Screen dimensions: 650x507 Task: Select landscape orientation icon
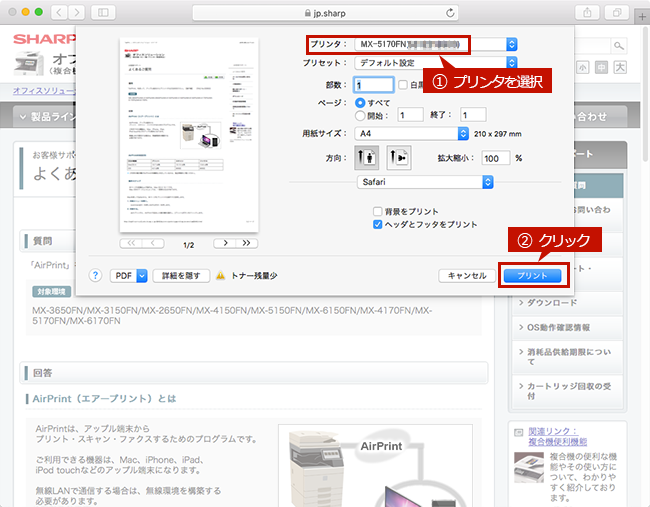click(399, 158)
